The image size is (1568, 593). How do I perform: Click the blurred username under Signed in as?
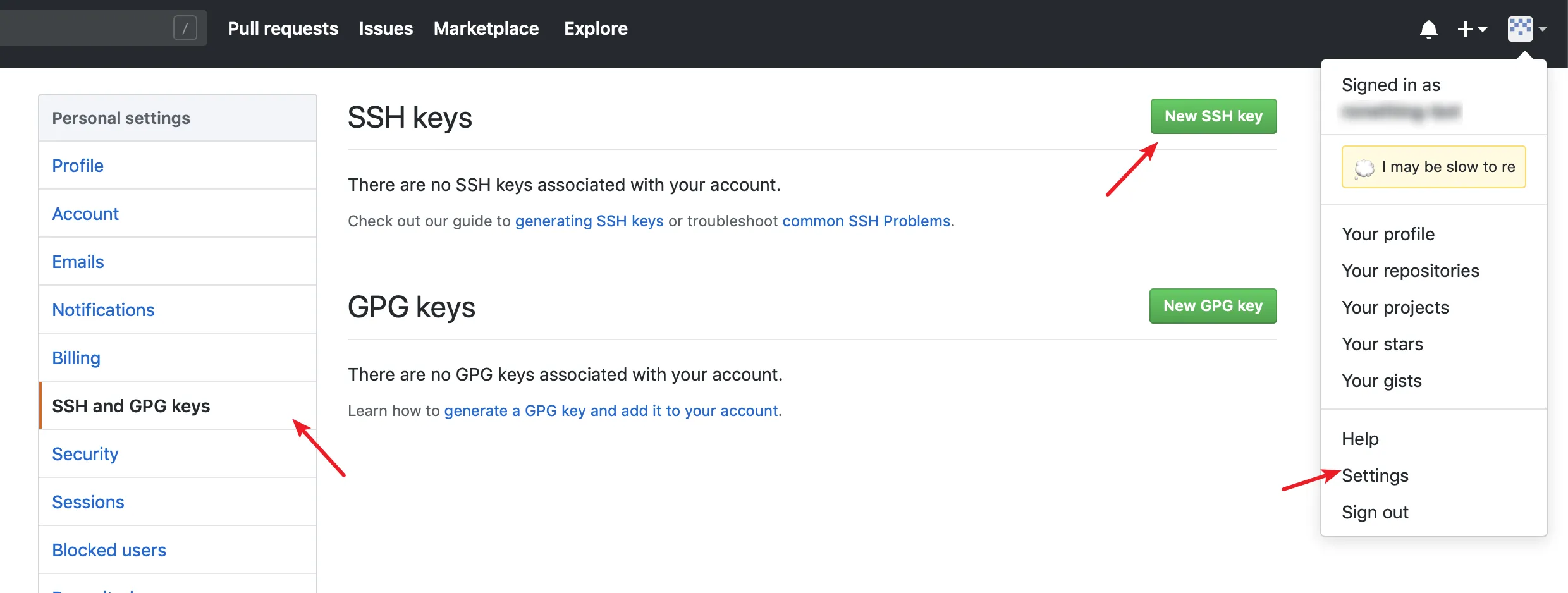[1401, 112]
